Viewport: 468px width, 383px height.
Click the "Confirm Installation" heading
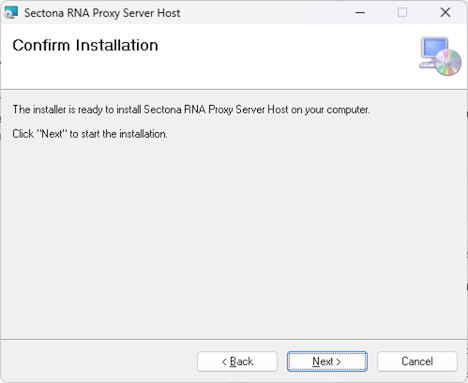click(85, 45)
